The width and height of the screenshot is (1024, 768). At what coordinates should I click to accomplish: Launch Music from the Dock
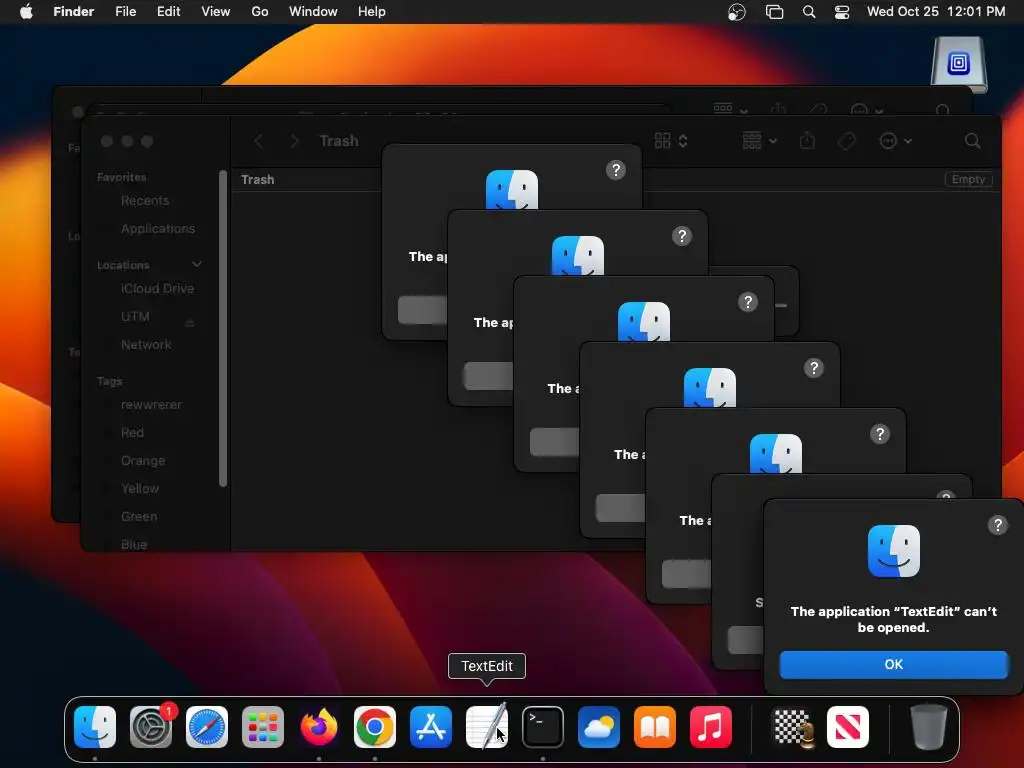coord(711,727)
